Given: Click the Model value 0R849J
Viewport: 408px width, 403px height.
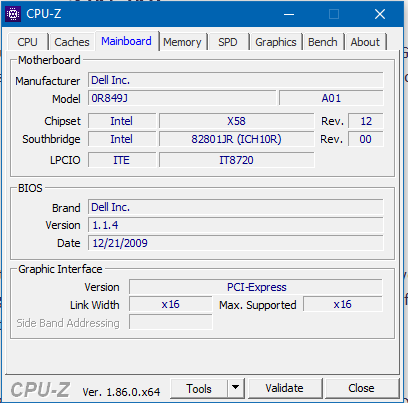Looking at the screenshot, I should [x=182, y=98].
